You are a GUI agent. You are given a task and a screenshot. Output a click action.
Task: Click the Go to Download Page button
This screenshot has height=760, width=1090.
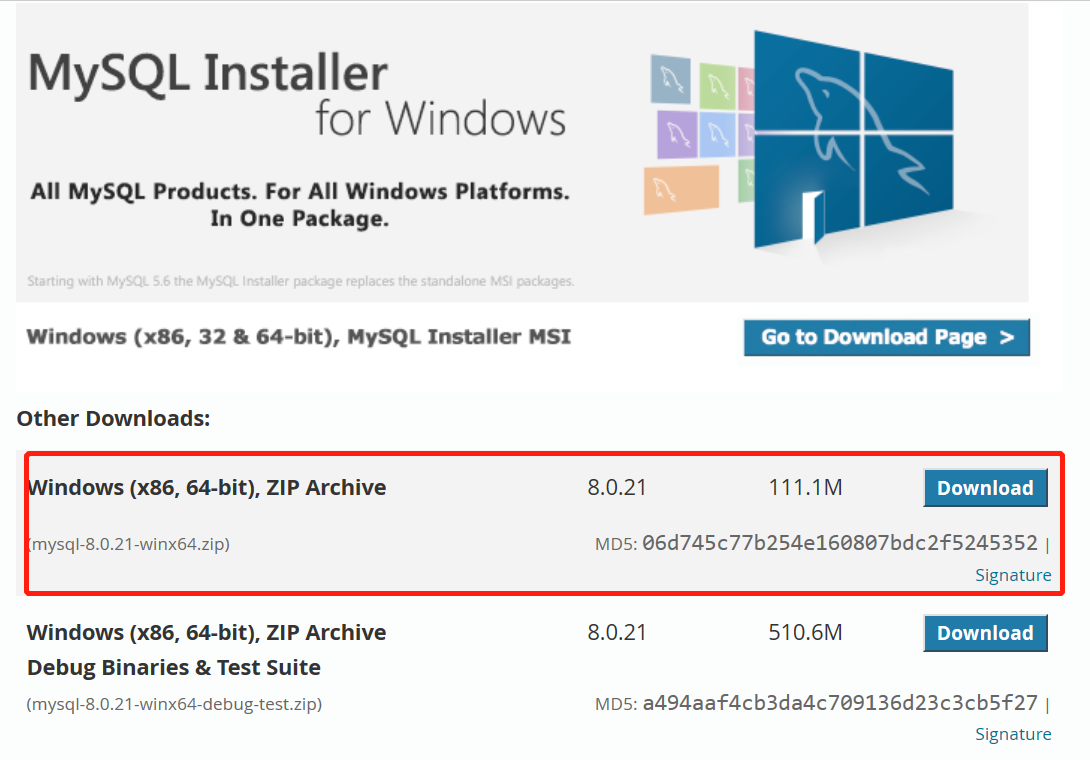(x=886, y=338)
